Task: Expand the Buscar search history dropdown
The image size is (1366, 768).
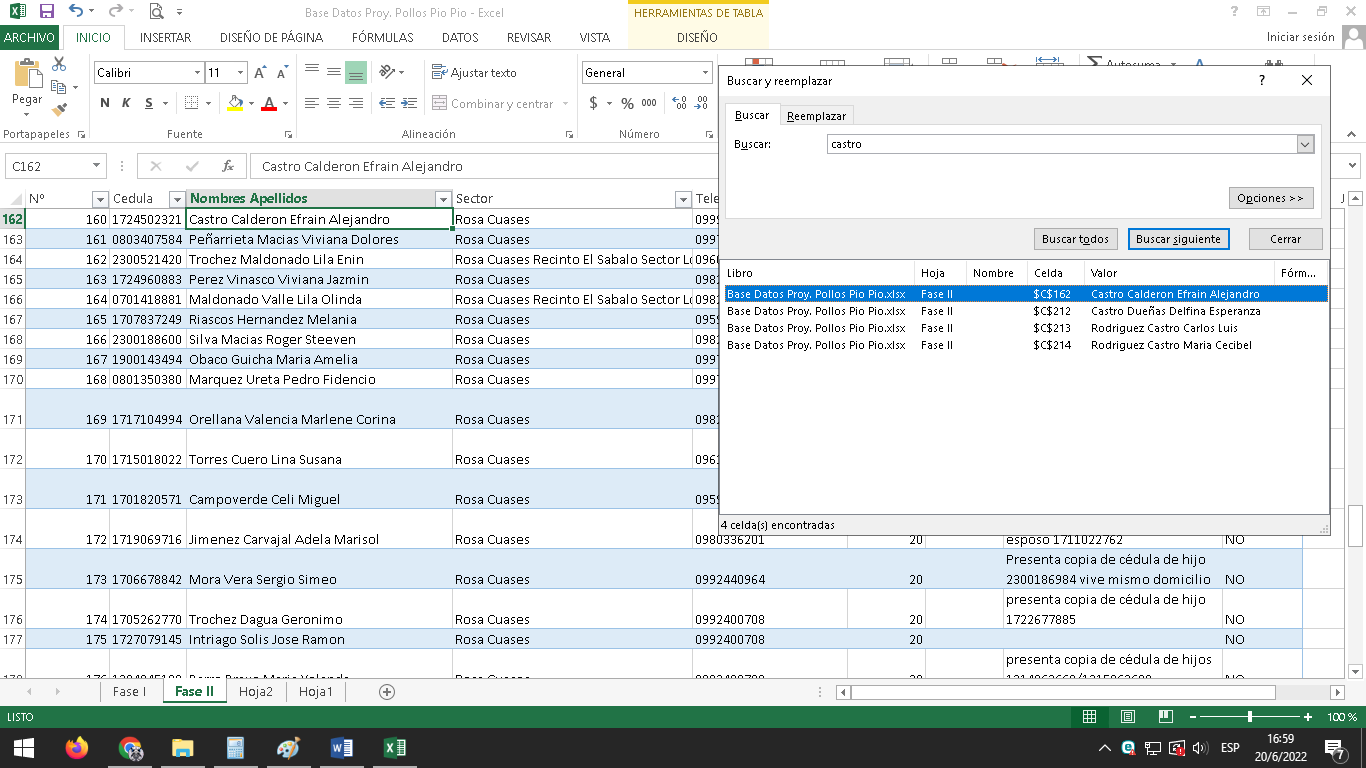Action: tap(1304, 144)
